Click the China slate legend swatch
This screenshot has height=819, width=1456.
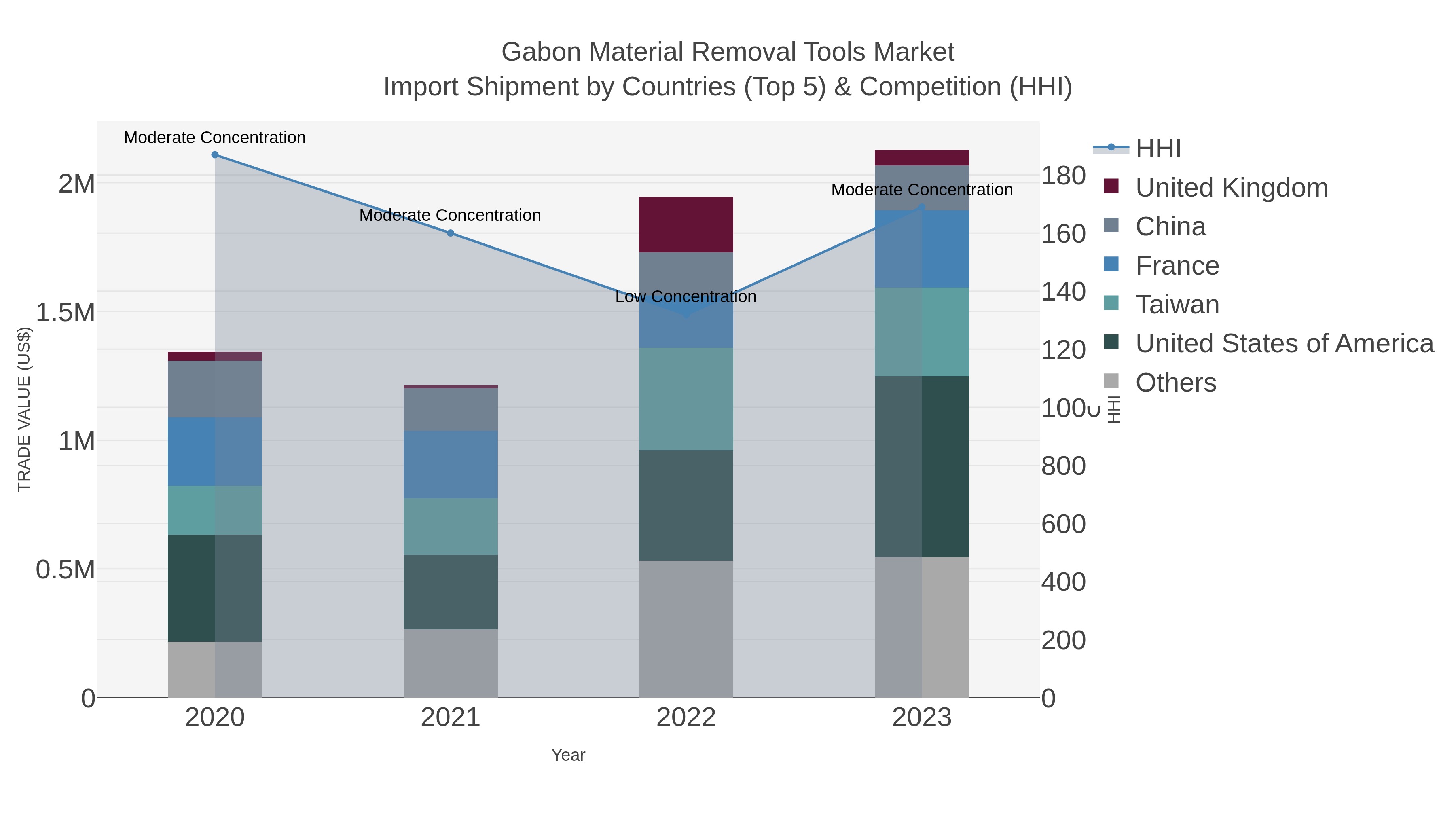point(1111,224)
